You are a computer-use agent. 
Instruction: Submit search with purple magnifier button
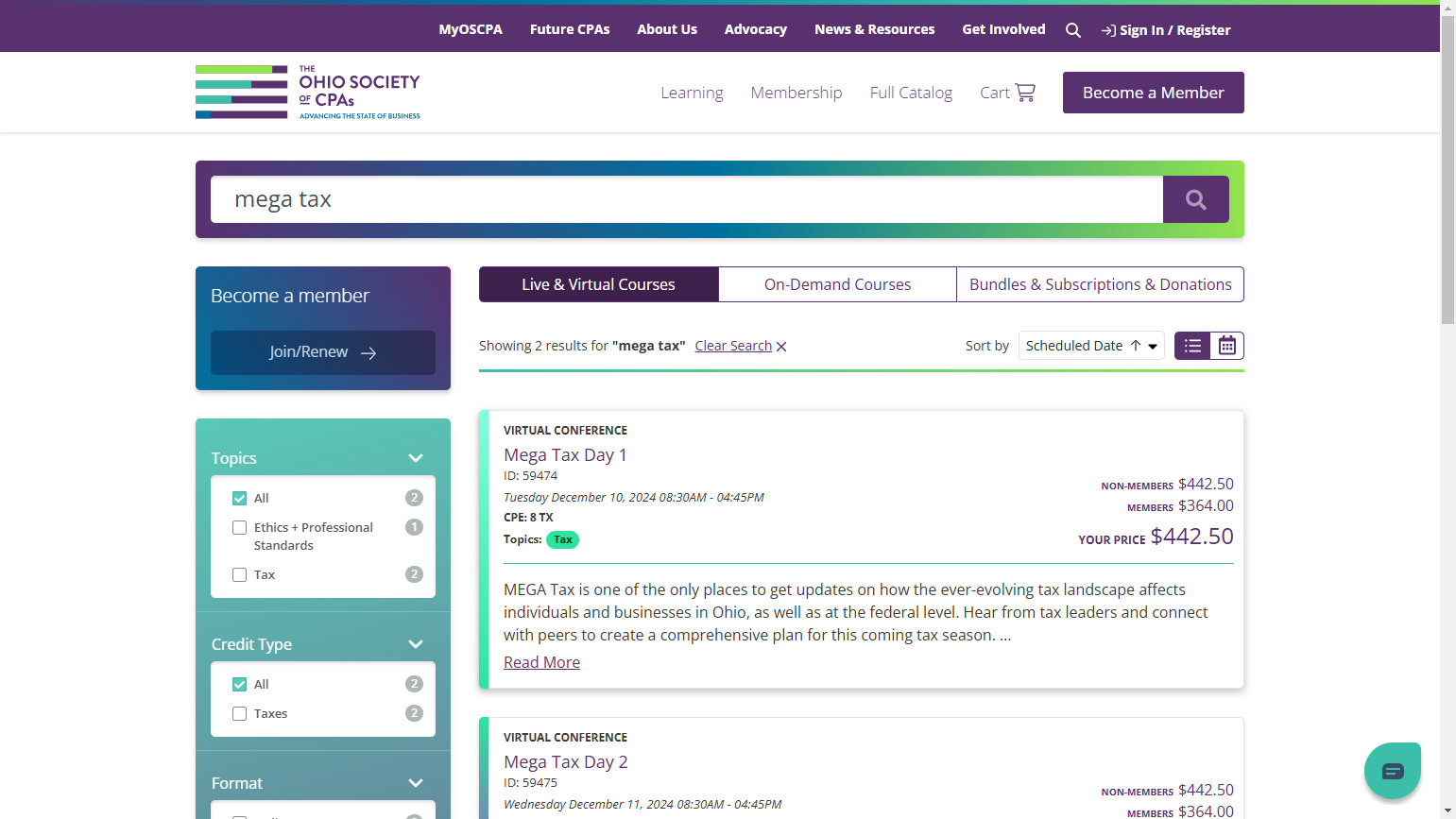pos(1196,199)
